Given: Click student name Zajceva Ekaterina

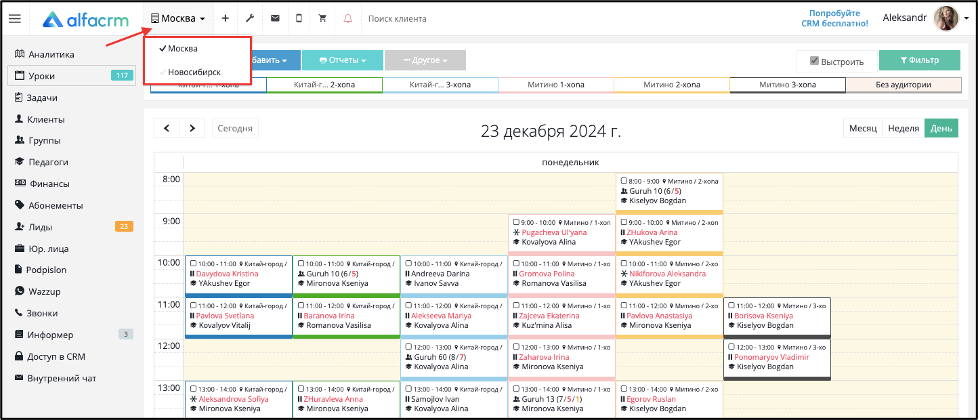Looking at the screenshot, I should [x=549, y=316].
